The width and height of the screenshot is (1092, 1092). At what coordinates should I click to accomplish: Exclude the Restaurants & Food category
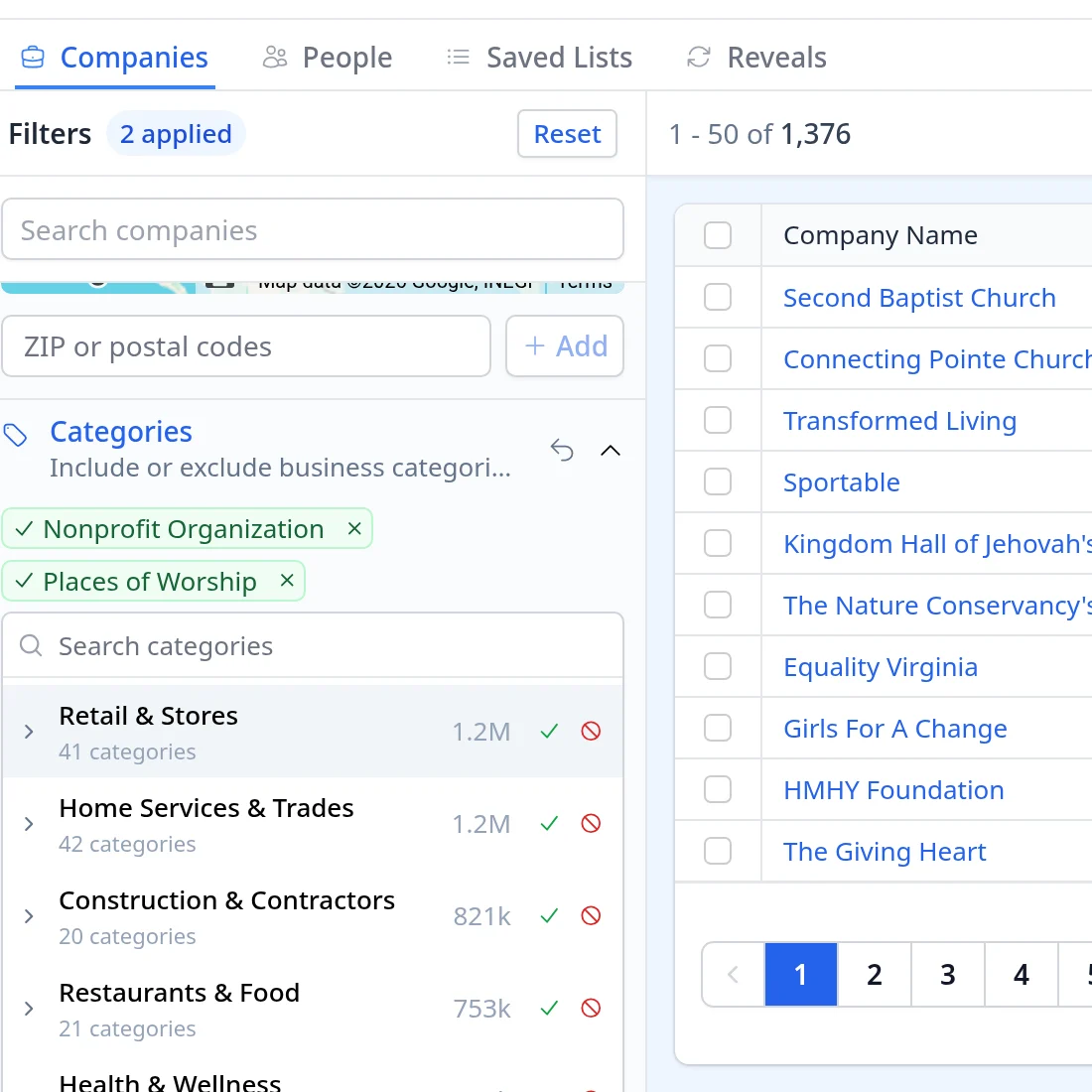[591, 1009]
